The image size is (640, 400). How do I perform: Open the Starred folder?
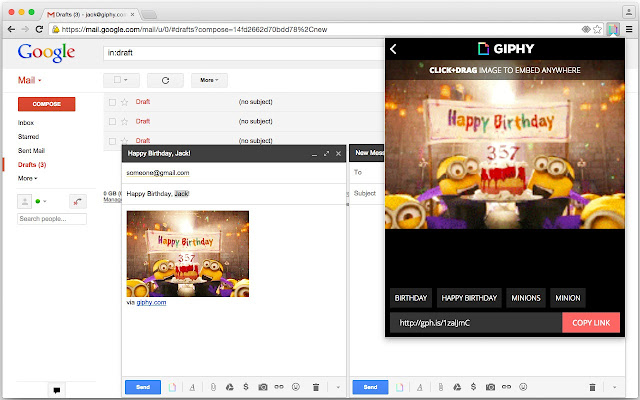click(x=29, y=137)
